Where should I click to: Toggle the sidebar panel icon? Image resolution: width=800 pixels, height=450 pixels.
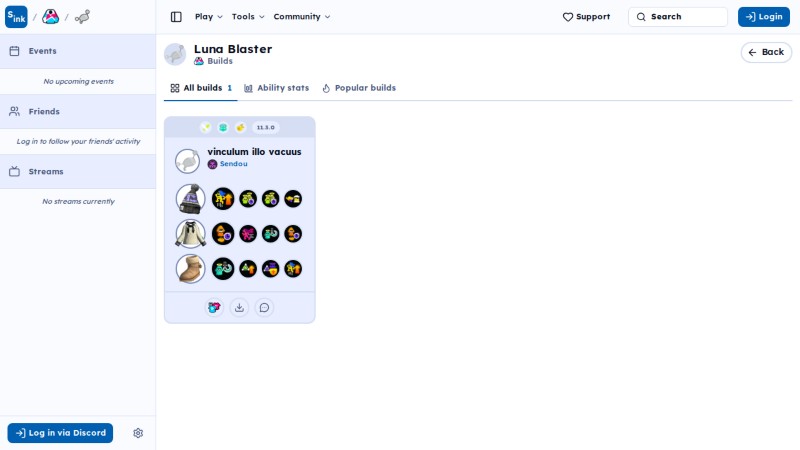[176, 17]
